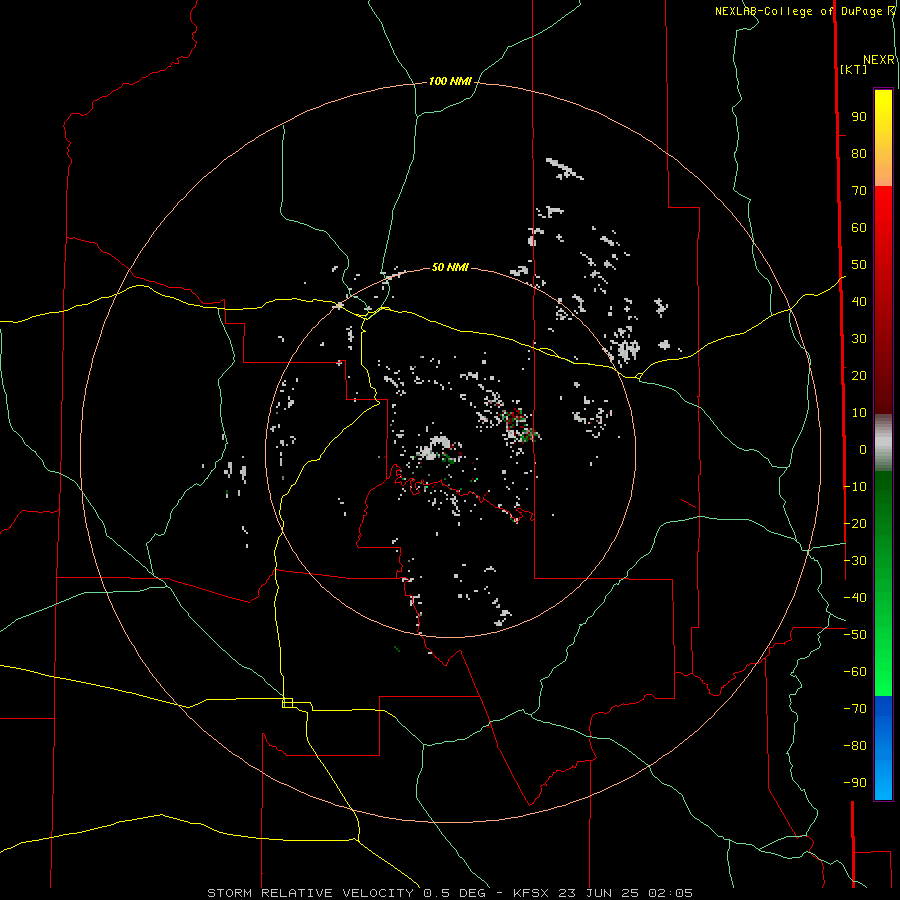
Task: Click the "23 JUN 25" date text
Action: (598, 893)
